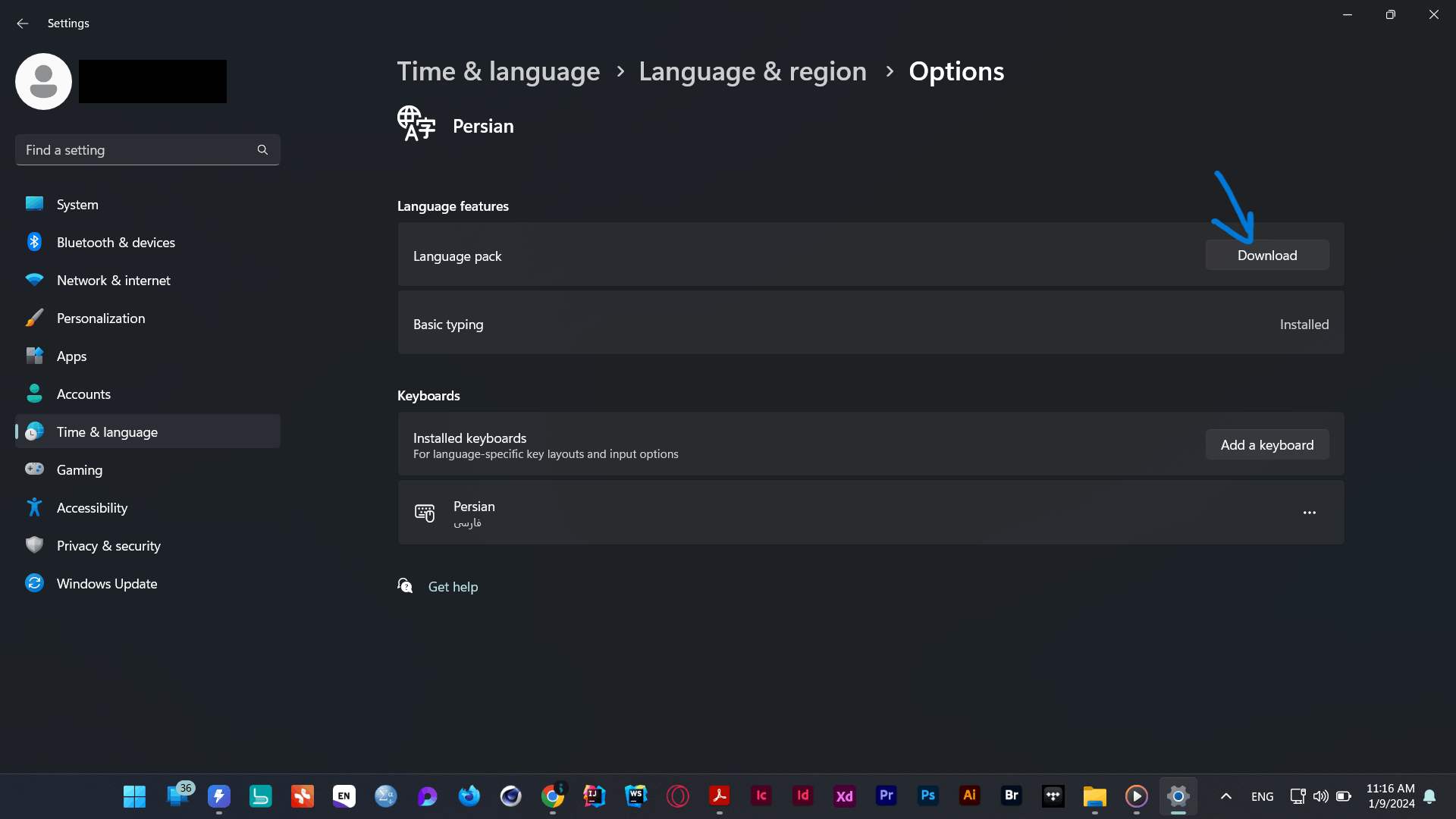The image size is (1456, 819).
Task: Open Accessibility settings
Action: point(148,507)
